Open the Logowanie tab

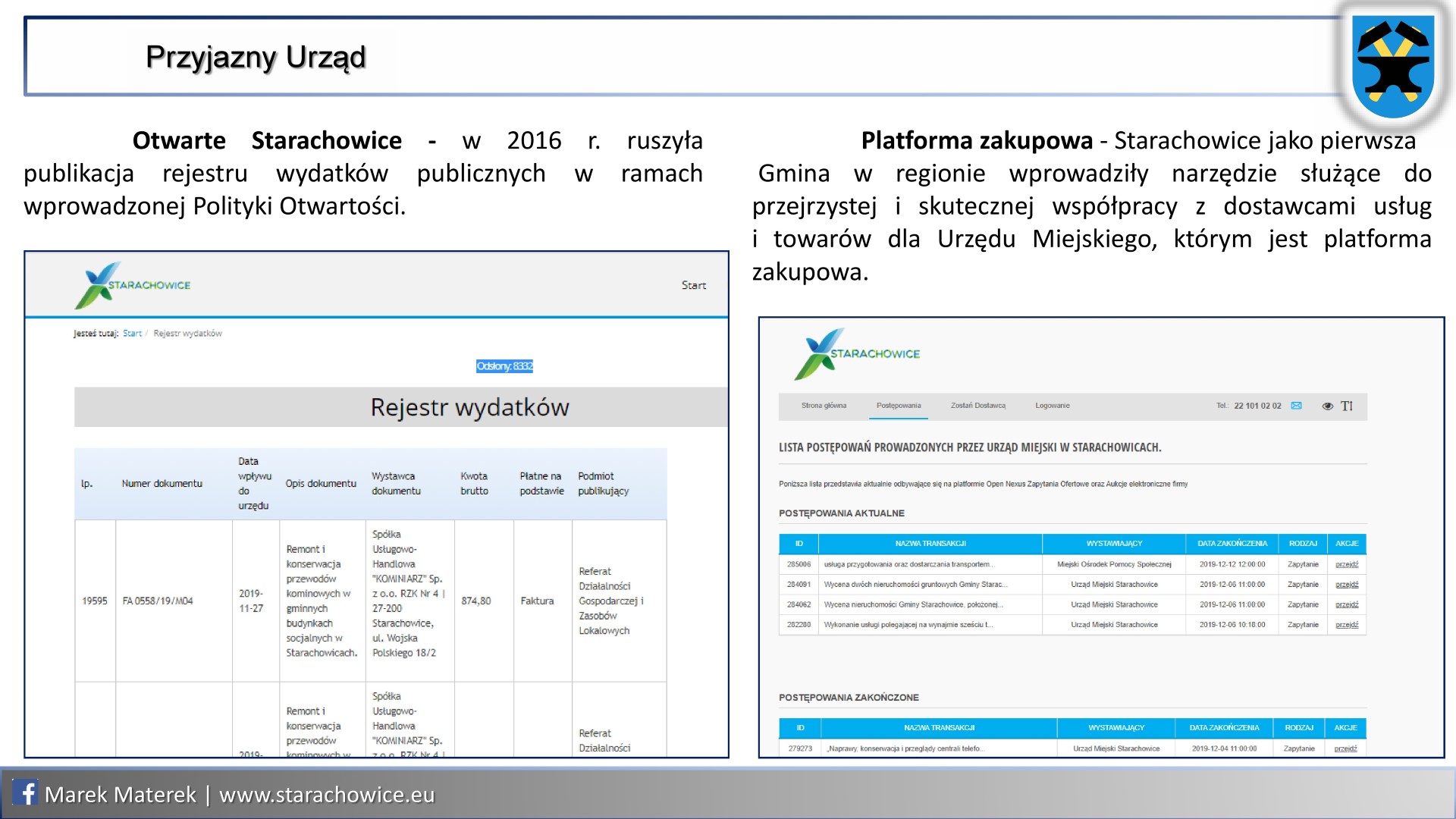tap(1053, 406)
